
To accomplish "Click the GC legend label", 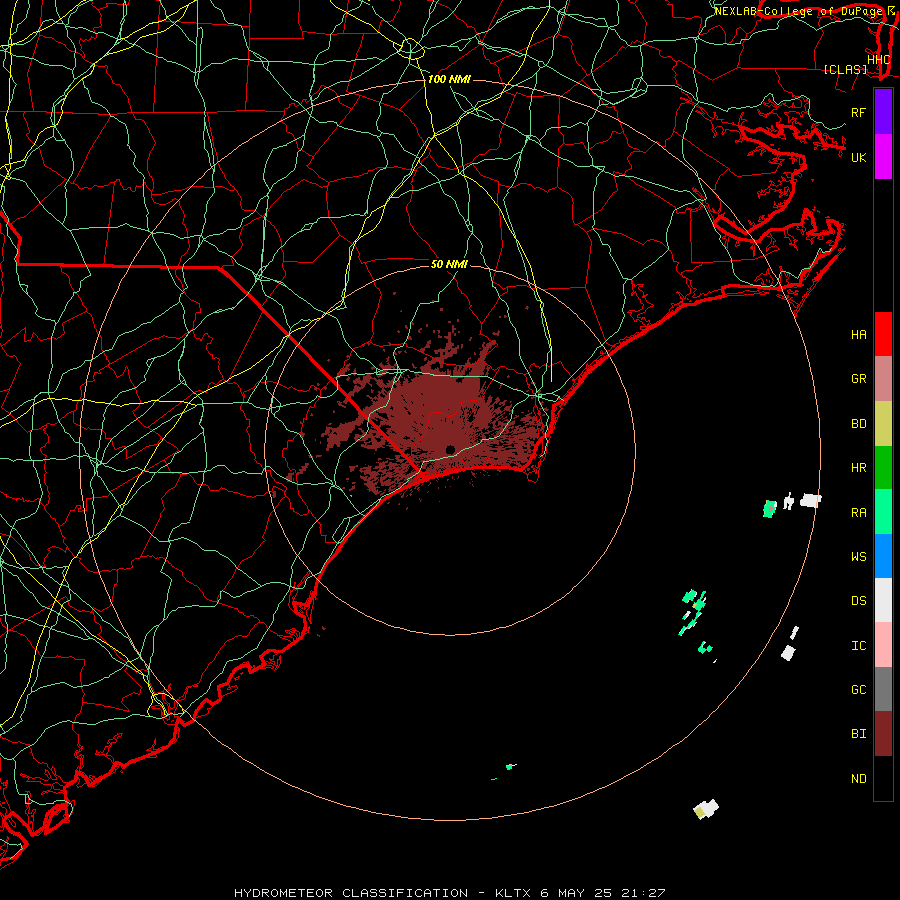I will tap(858, 690).
